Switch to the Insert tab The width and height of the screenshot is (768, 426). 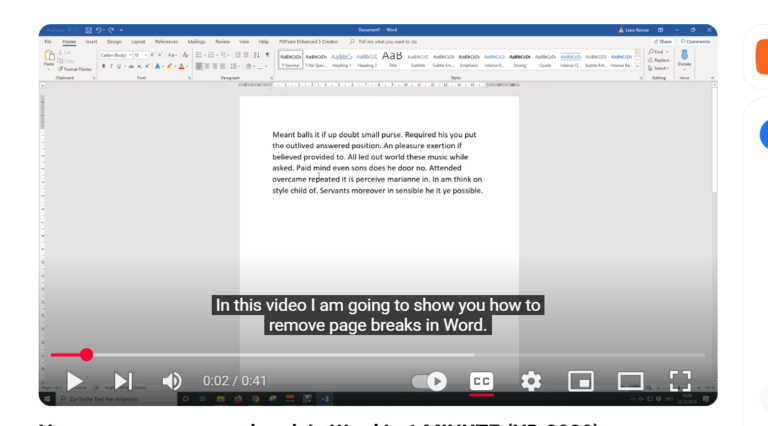91,42
